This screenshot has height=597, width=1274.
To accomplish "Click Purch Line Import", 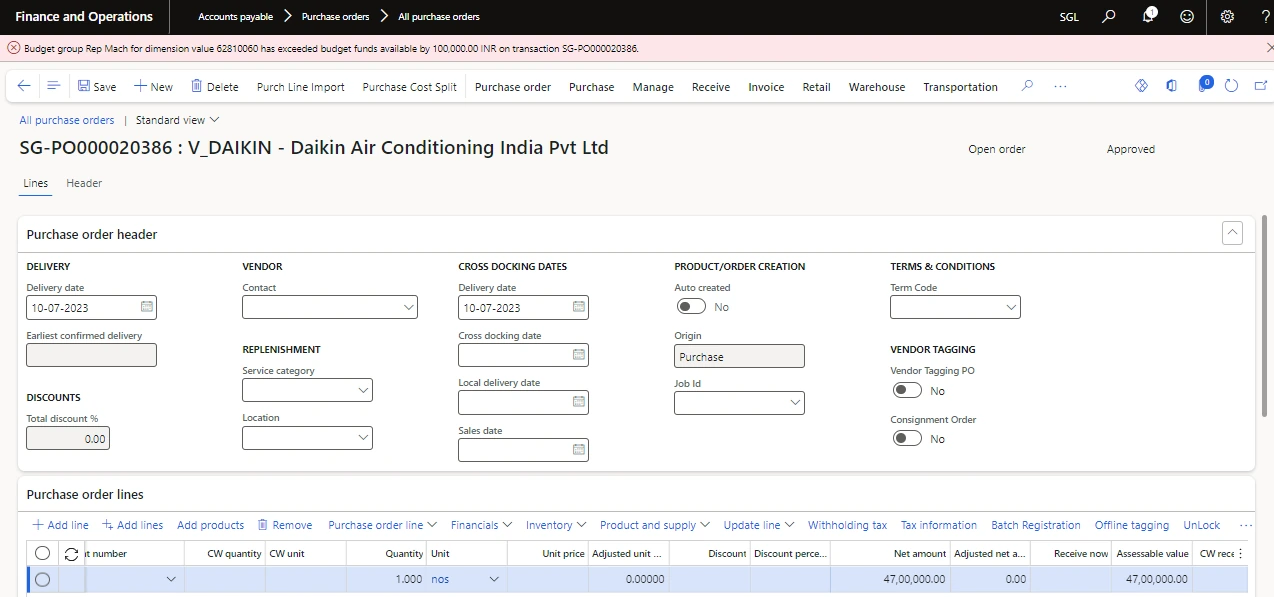I will pos(301,87).
